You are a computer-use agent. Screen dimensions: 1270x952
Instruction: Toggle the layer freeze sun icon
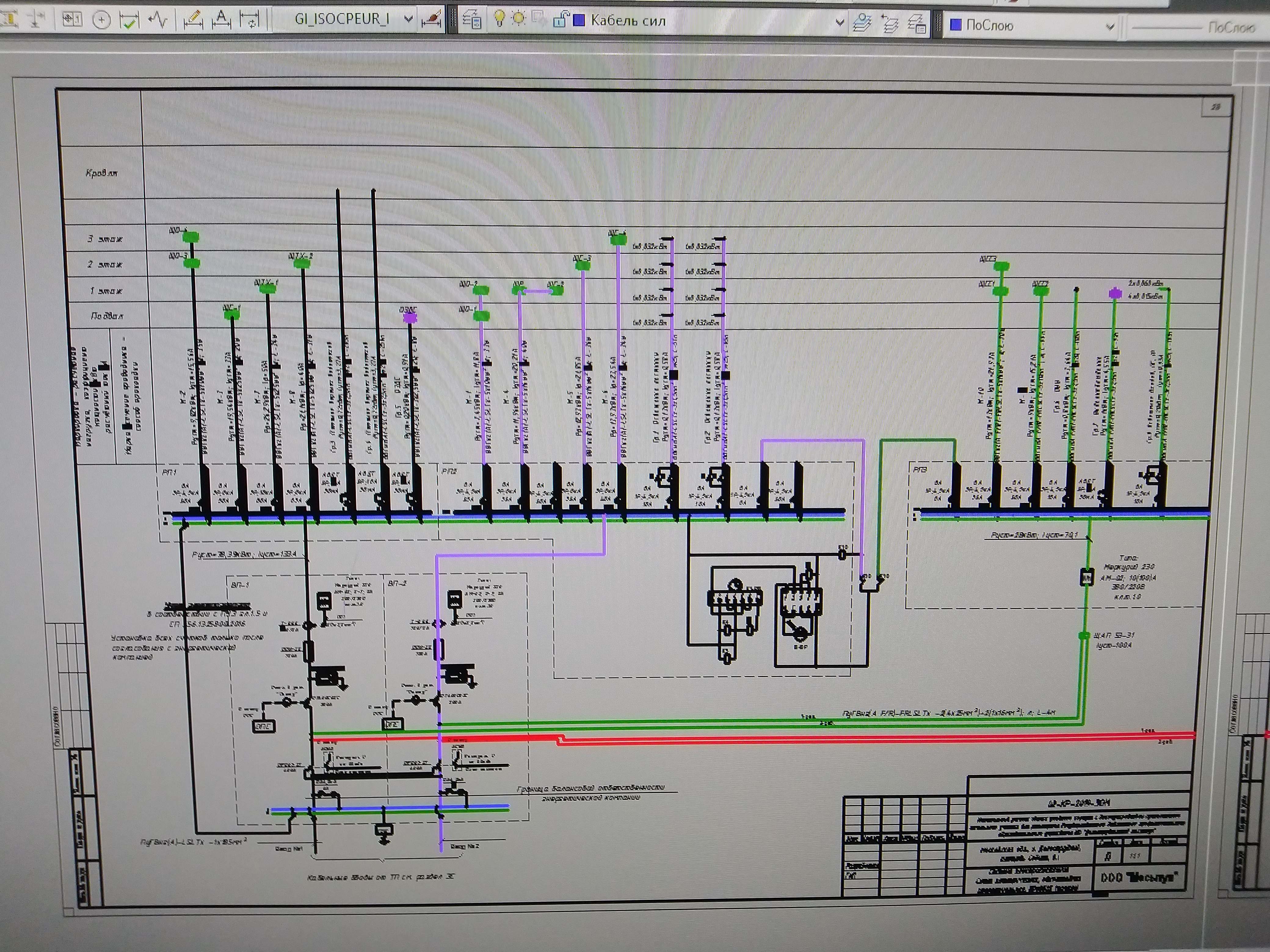tap(518, 19)
